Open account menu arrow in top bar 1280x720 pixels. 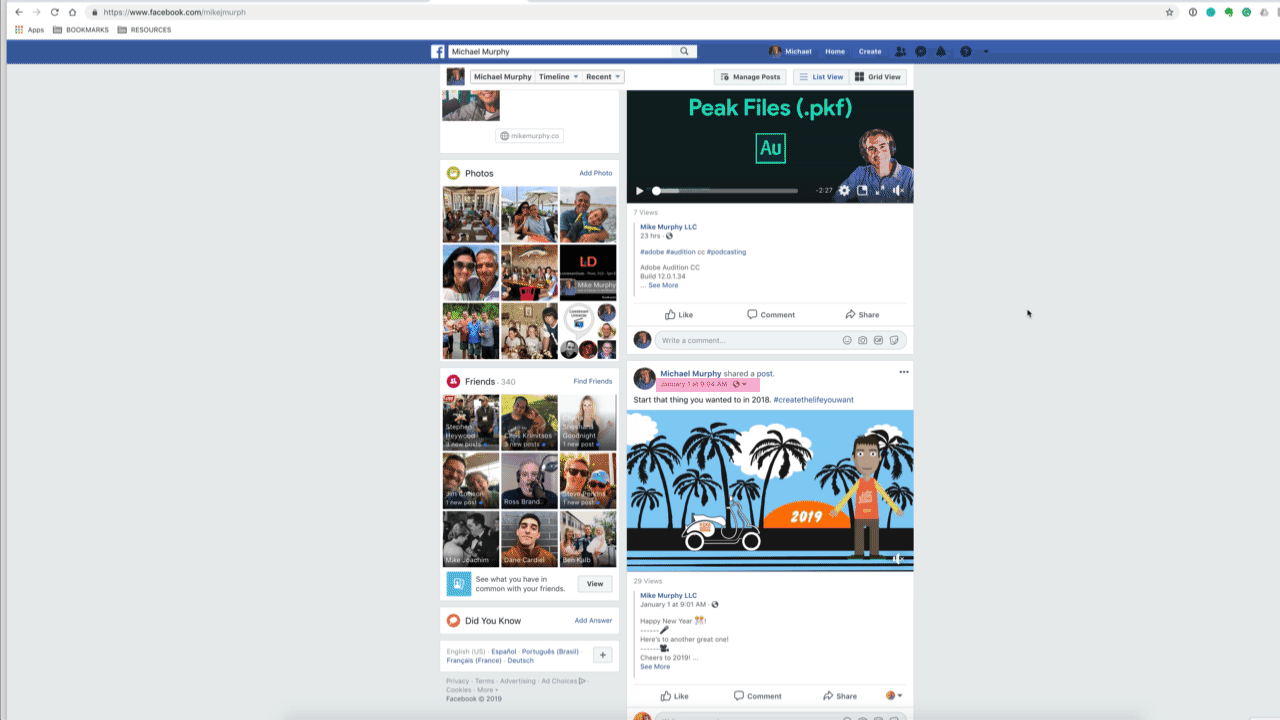[x=986, y=52]
